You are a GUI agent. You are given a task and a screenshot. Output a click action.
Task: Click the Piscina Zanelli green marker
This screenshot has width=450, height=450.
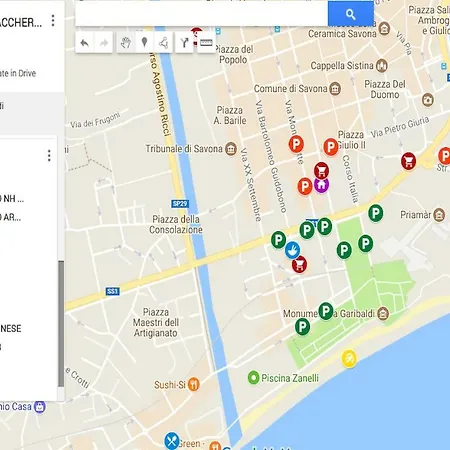tap(253, 378)
